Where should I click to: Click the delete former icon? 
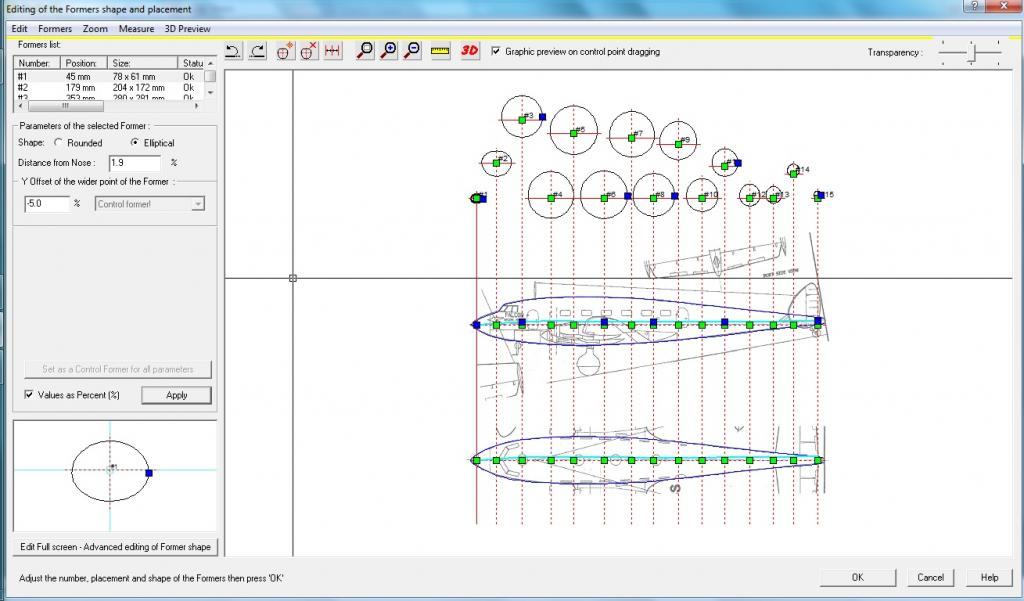(x=309, y=51)
